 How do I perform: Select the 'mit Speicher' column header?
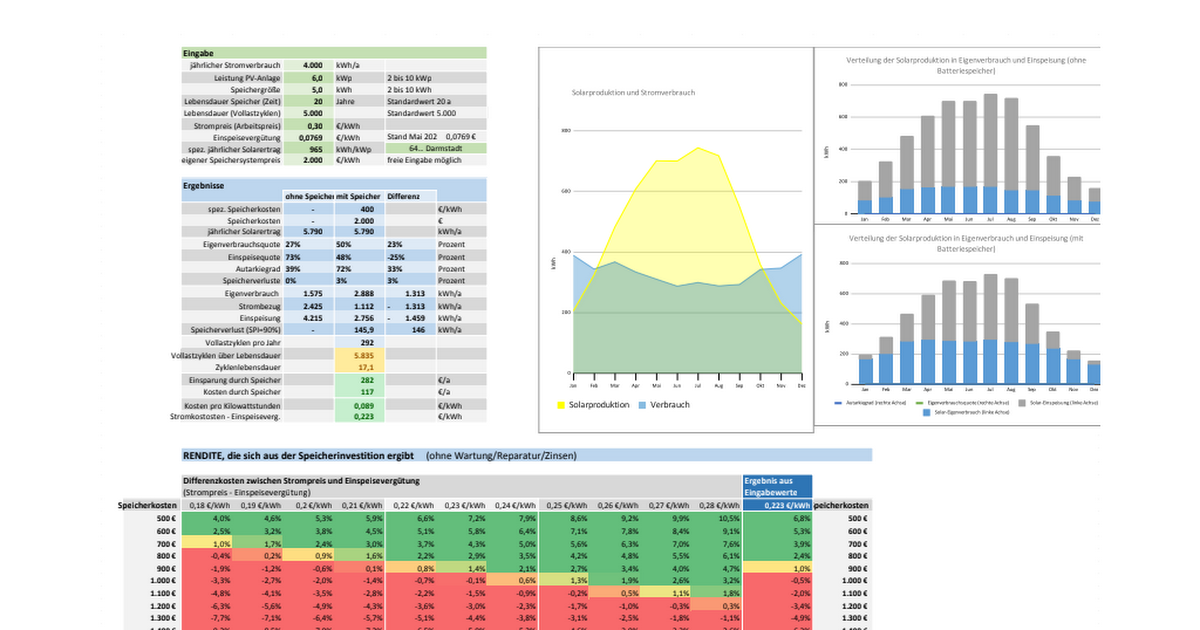(360, 197)
